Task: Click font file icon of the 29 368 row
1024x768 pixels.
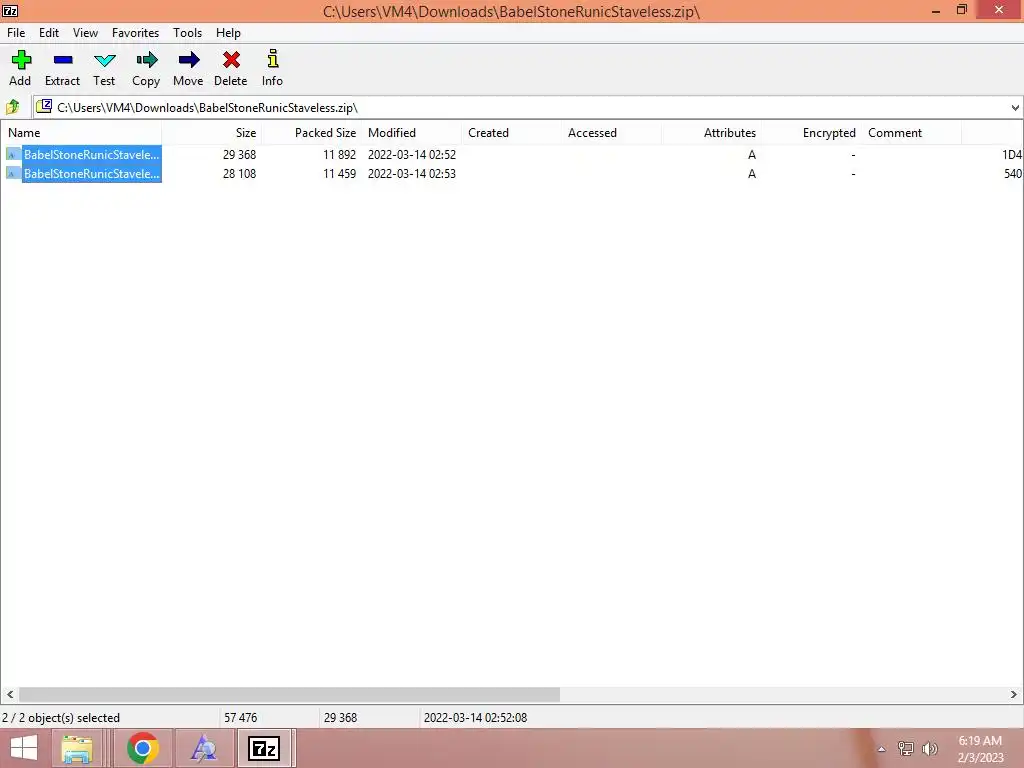Action: (x=12, y=155)
